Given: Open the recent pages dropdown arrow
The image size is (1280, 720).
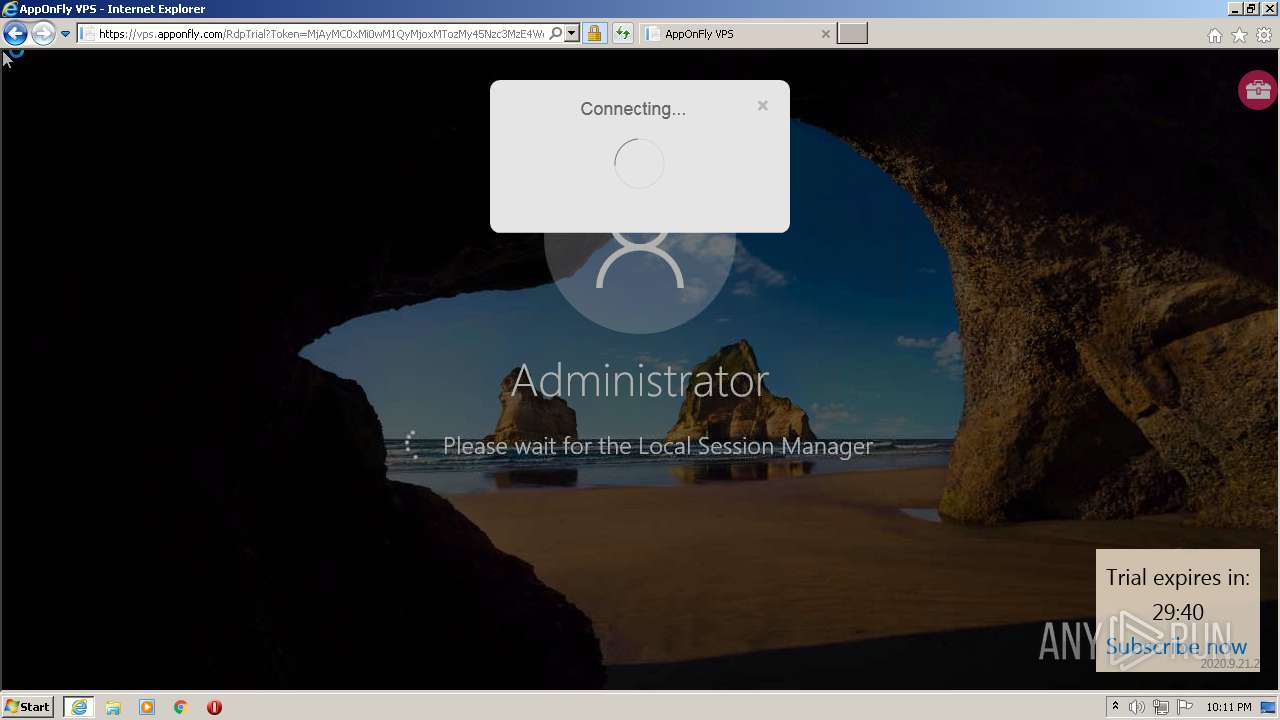Looking at the screenshot, I should pyautogui.click(x=66, y=34).
